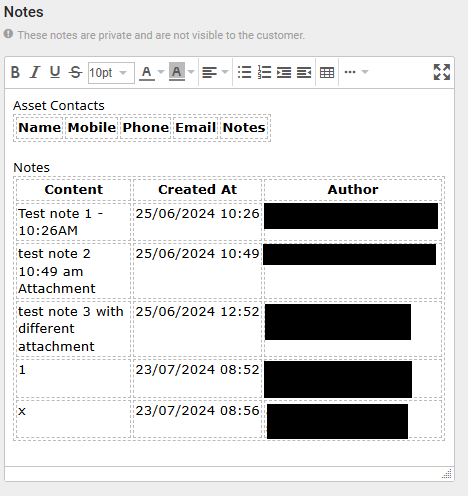Select the "Phone" column header cell
The height and width of the screenshot is (496, 468).
click(146, 127)
